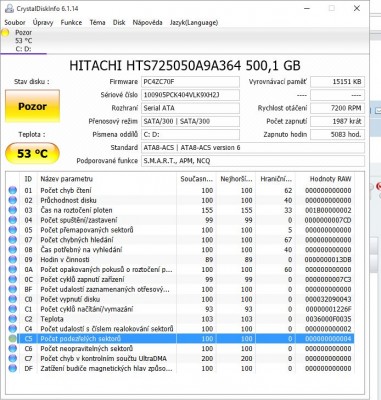The height and width of the screenshot is (400, 381).
Task: Click blue status icon for attribute 08
Action: pos(13,250)
